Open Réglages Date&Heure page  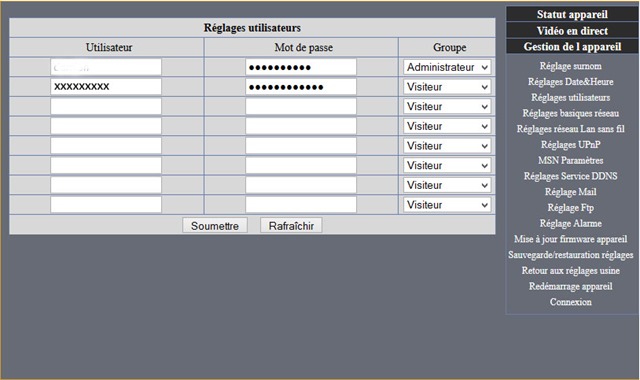pyautogui.click(x=570, y=82)
